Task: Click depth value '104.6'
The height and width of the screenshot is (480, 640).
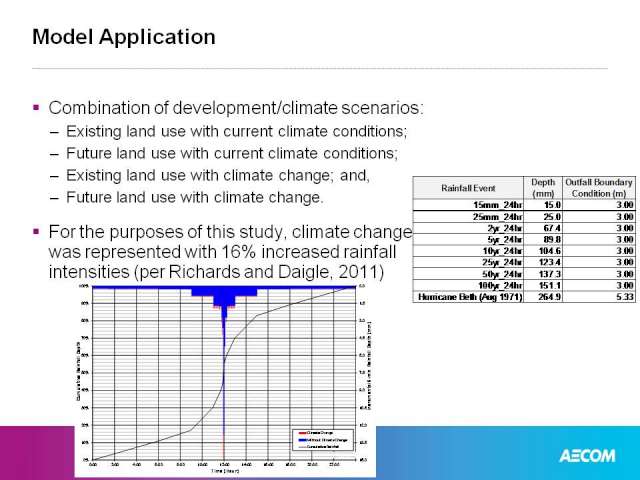Action: [550, 251]
